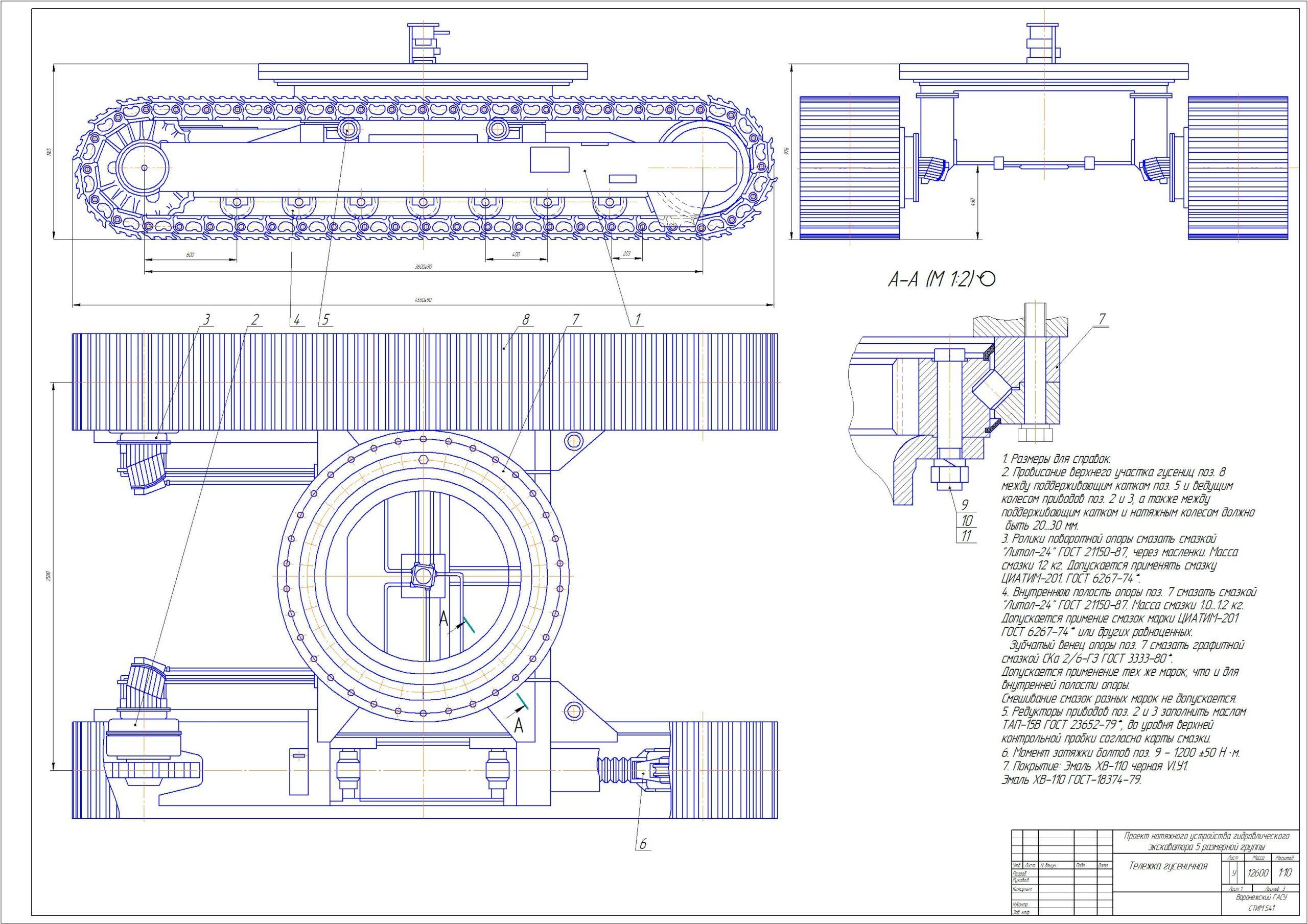
Task: Click position number 9 in section view
Action: click(x=966, y=505)
